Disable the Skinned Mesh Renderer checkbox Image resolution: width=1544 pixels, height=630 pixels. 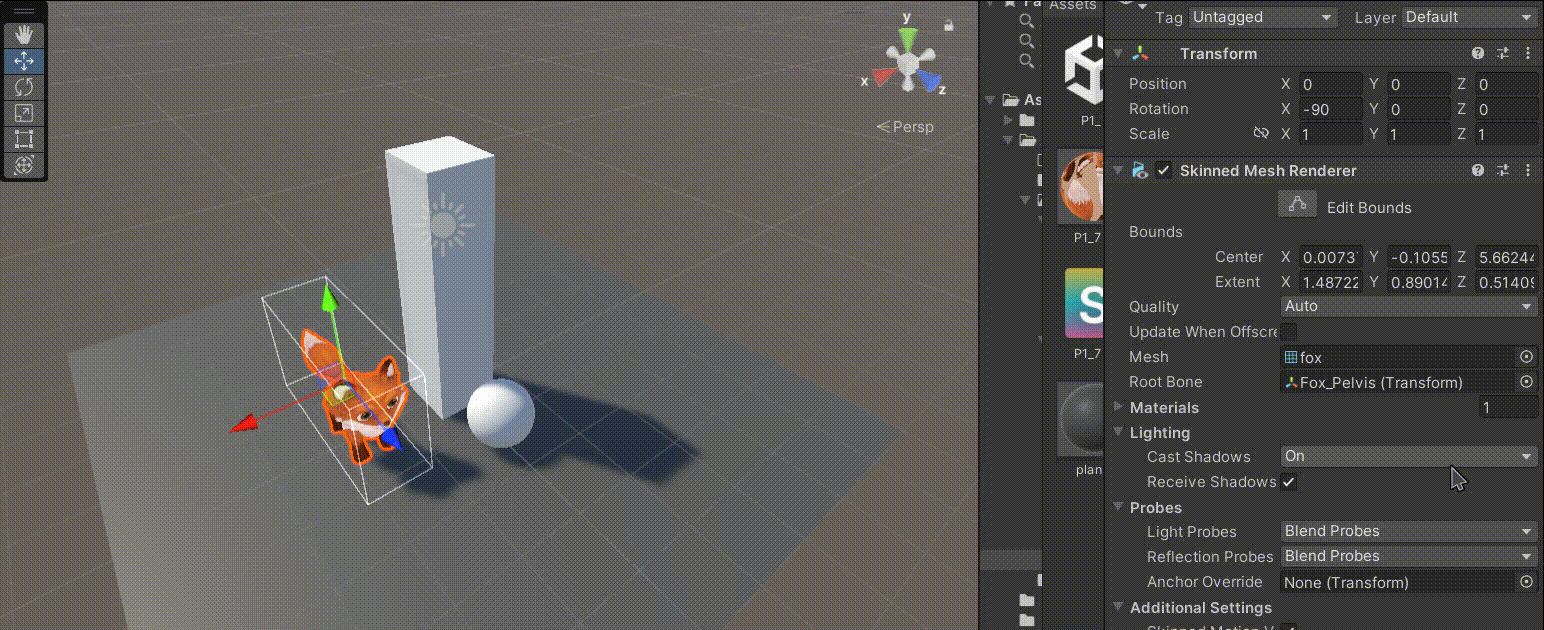coord(1163,171)
